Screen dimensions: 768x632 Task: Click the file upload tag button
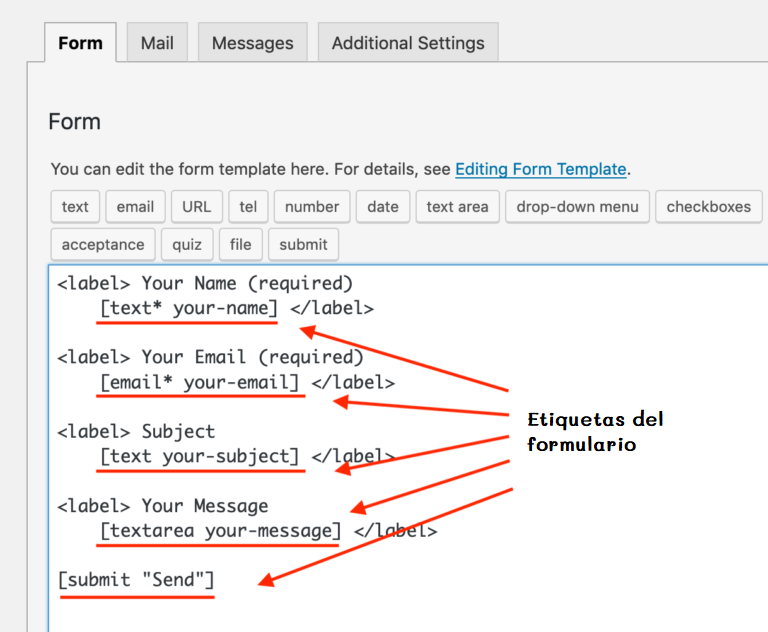(240, 244)
